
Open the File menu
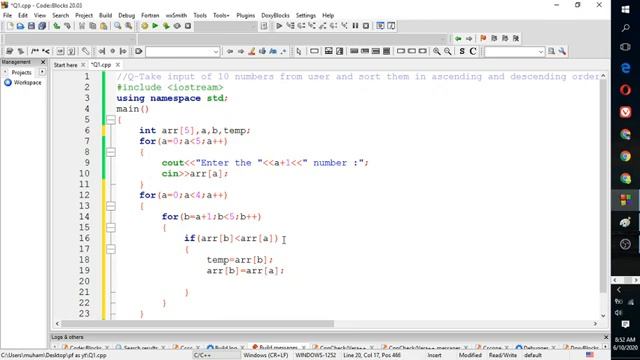coord(7,16)
